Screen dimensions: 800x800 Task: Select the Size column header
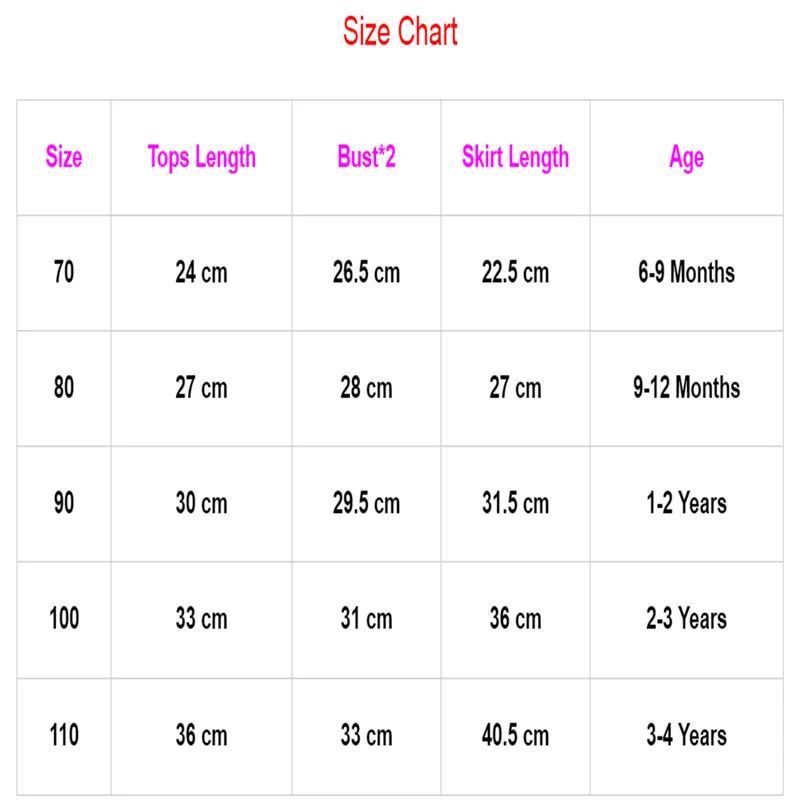(x=64, y=157)
